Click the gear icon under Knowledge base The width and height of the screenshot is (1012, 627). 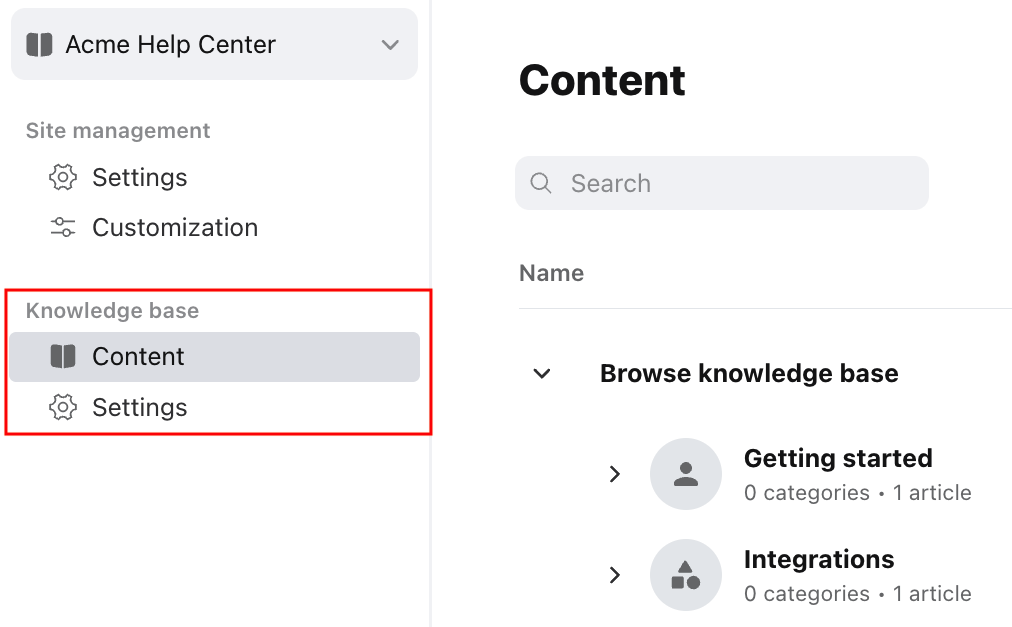pos(63,407)
